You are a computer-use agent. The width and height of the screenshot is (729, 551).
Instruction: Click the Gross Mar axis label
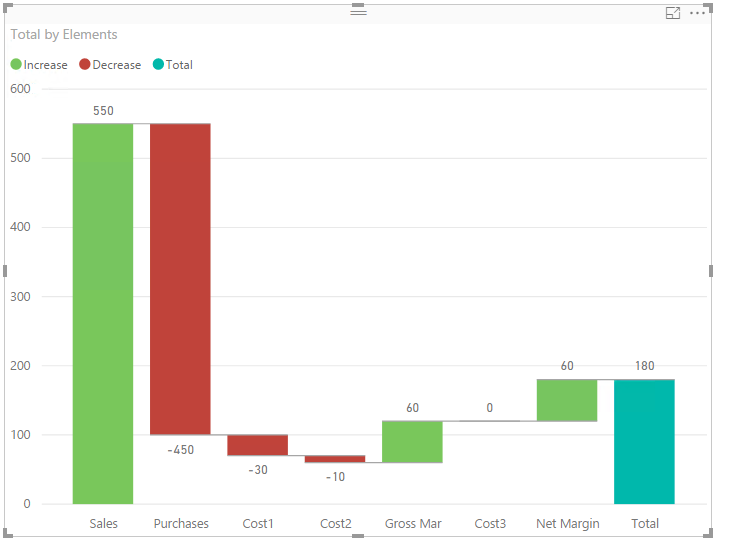point(413,524)
